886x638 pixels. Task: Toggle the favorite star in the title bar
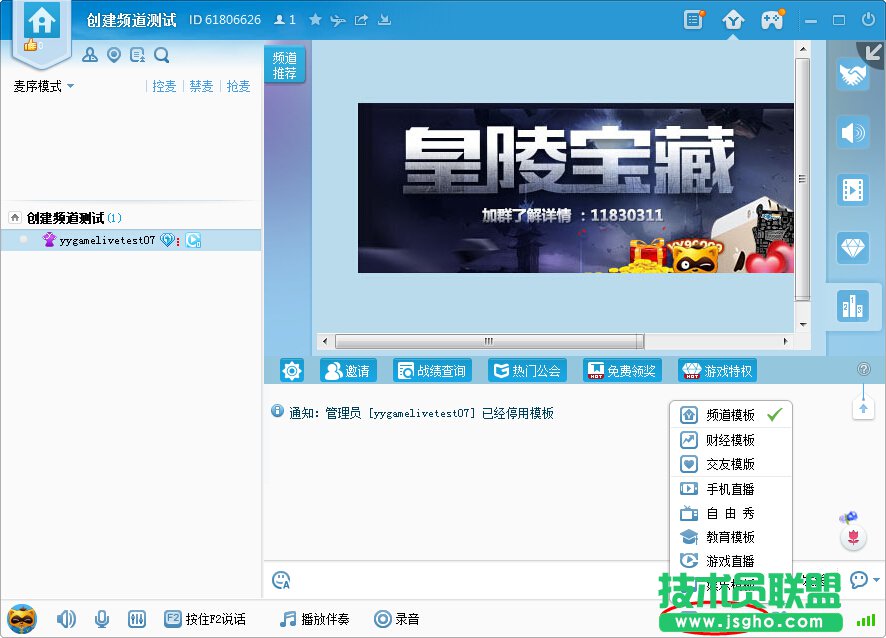tap(313, 19)
